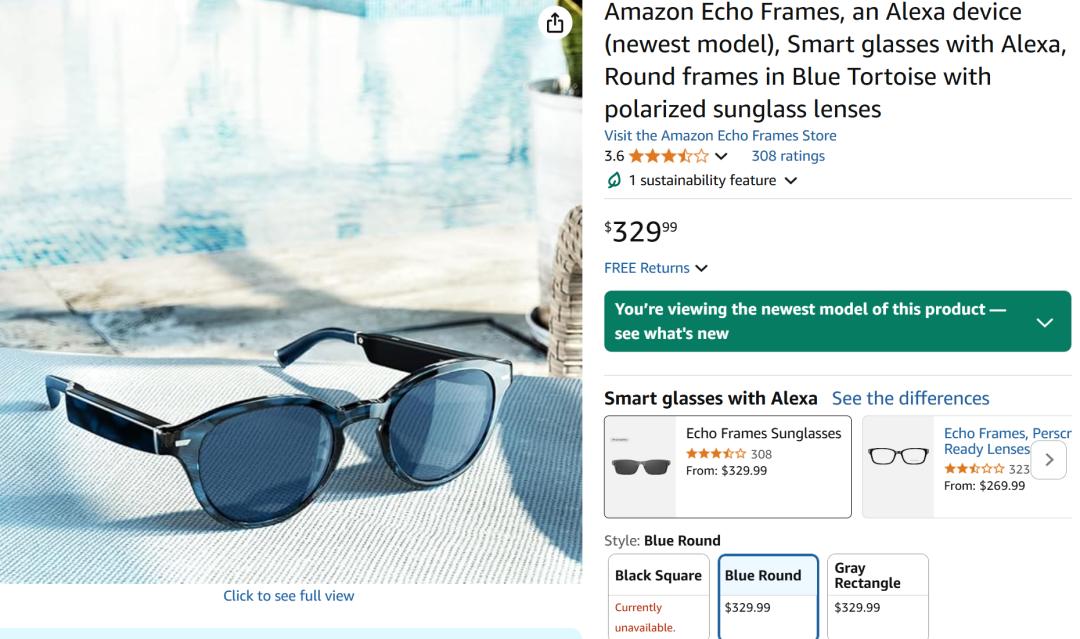Image resolution: width=1080 pixels, height=639 pixels.
Task: Click the star rating icons near 3.6
Action: [x=669, y=156]
